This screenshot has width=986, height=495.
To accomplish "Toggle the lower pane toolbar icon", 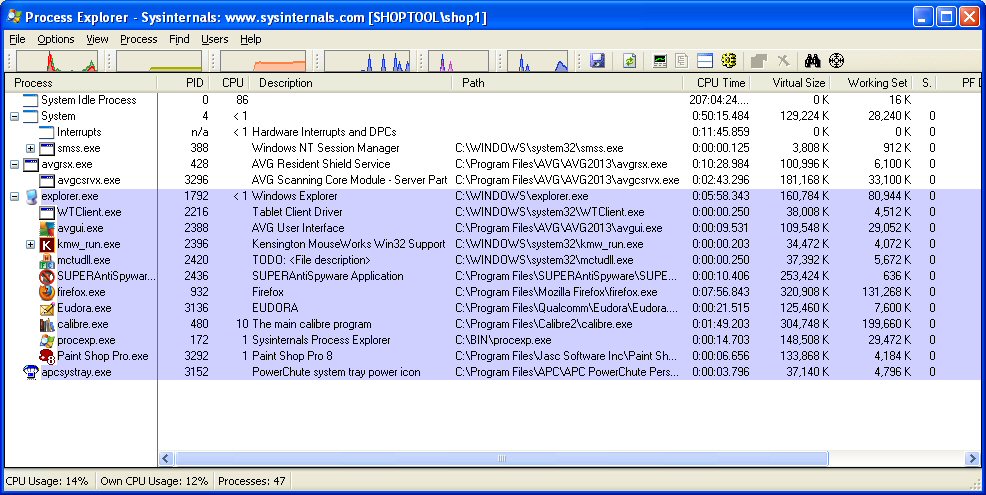I will [x=705, y=60].
